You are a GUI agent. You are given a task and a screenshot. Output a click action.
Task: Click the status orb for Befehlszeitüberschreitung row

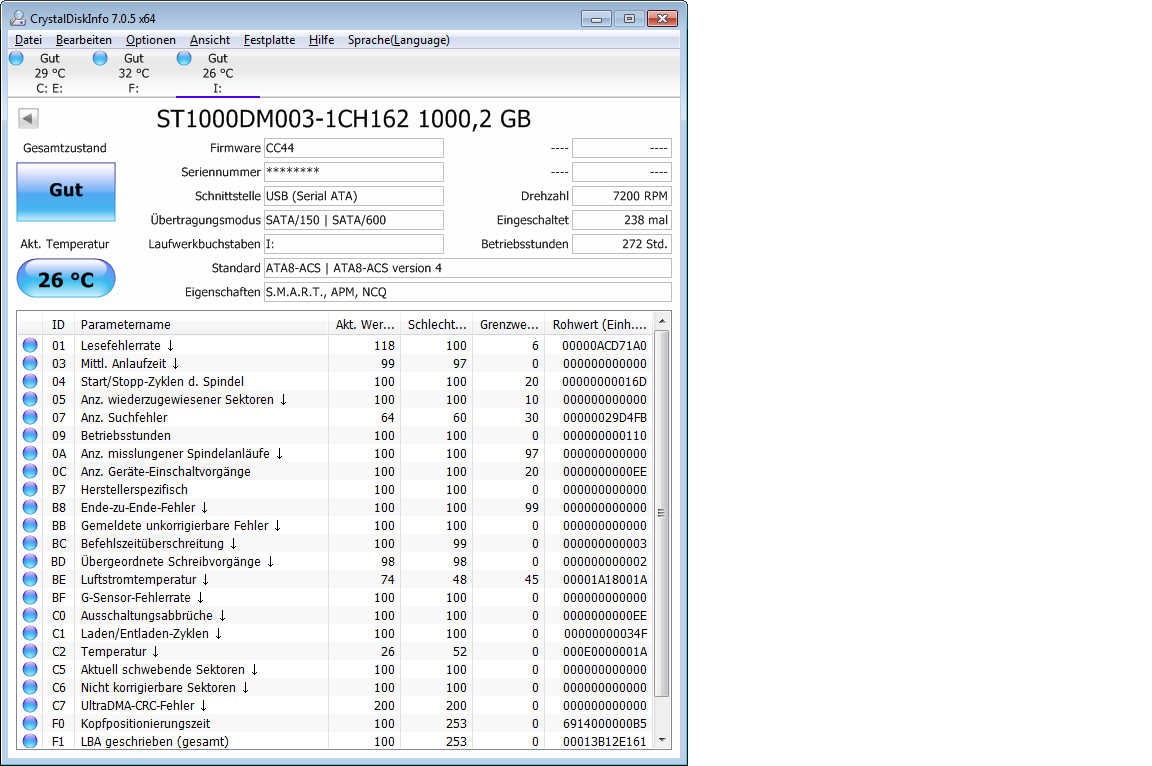click(x=30, y=543)
